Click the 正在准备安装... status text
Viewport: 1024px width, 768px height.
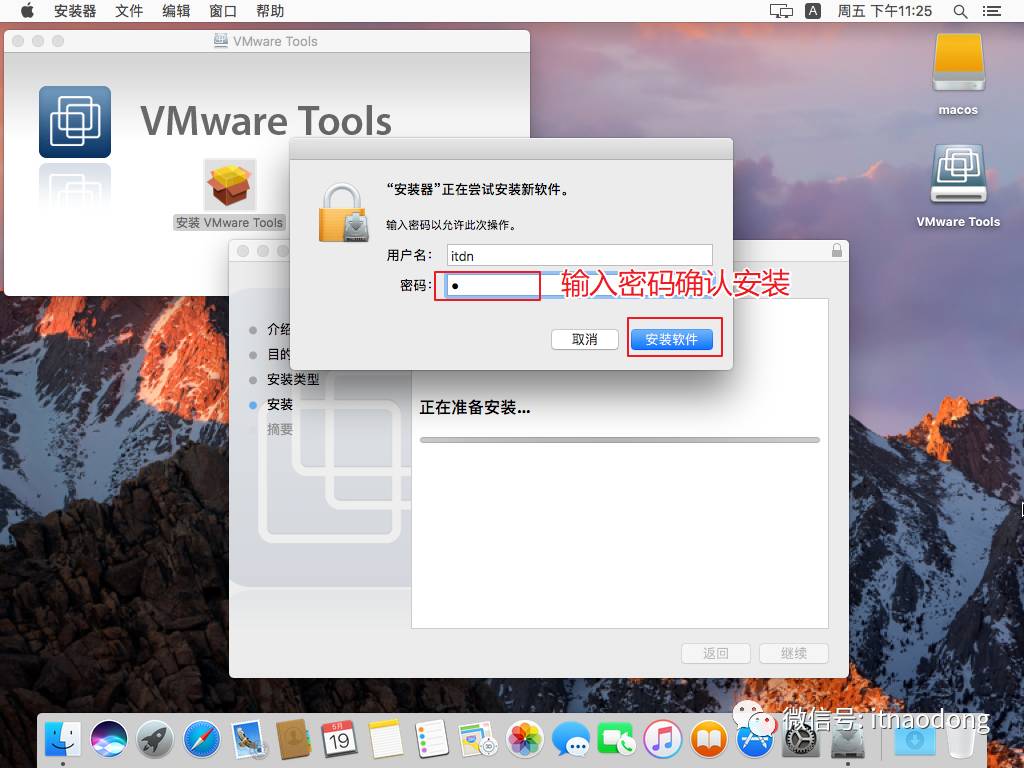tap(475, 408)
